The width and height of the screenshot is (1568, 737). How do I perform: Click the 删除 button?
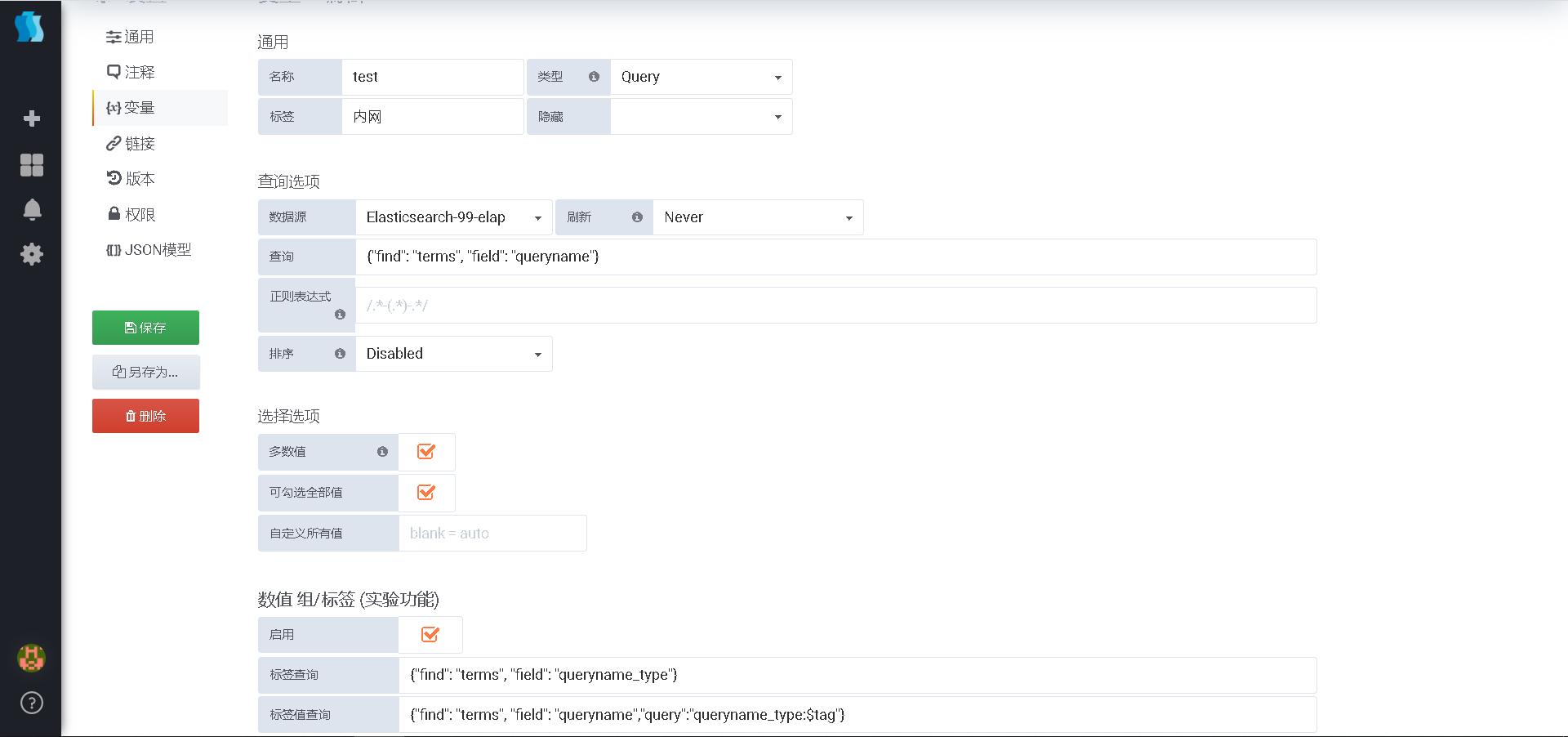(x=145, y=416)
